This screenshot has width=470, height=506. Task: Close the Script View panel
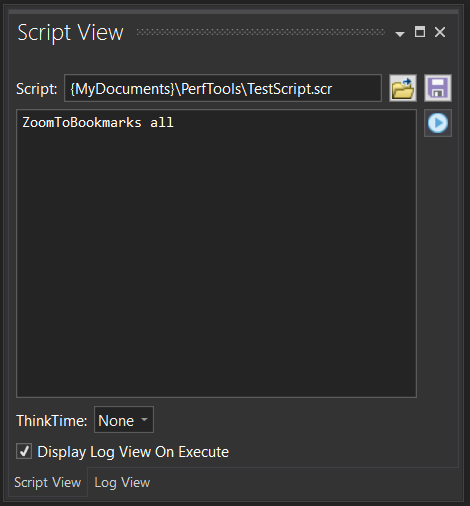coord(440,32)
